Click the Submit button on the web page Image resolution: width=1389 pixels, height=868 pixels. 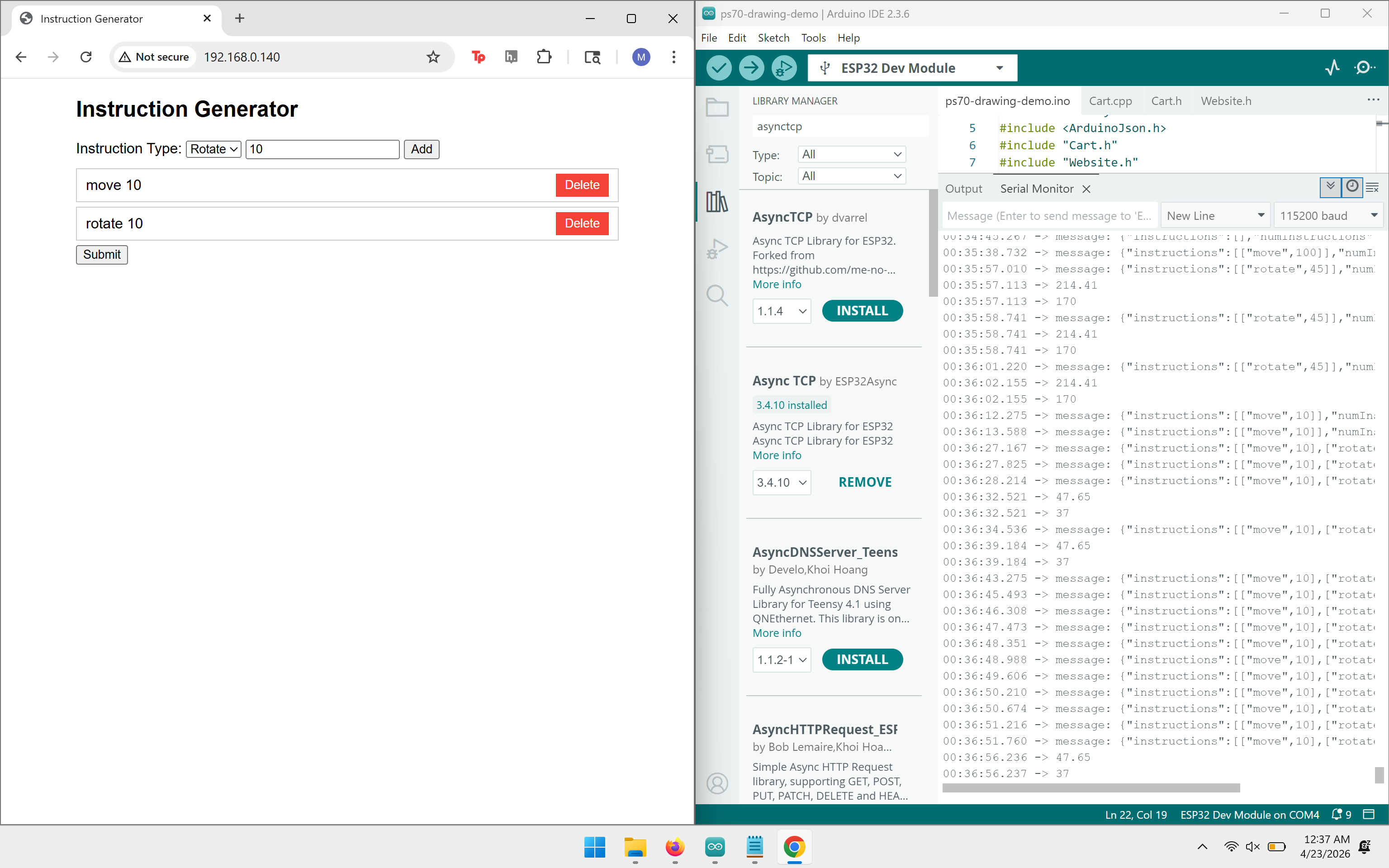[102, 254]
